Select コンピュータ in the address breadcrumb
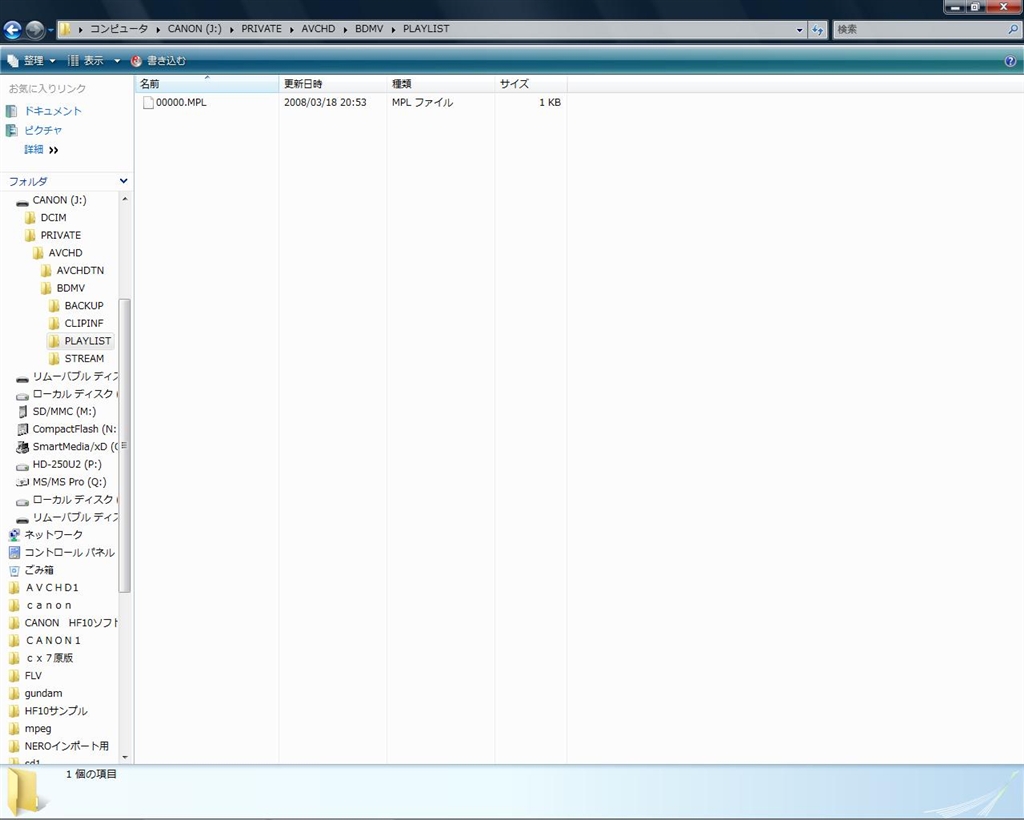Screen dimensions: 1024x820 point(119,29)
